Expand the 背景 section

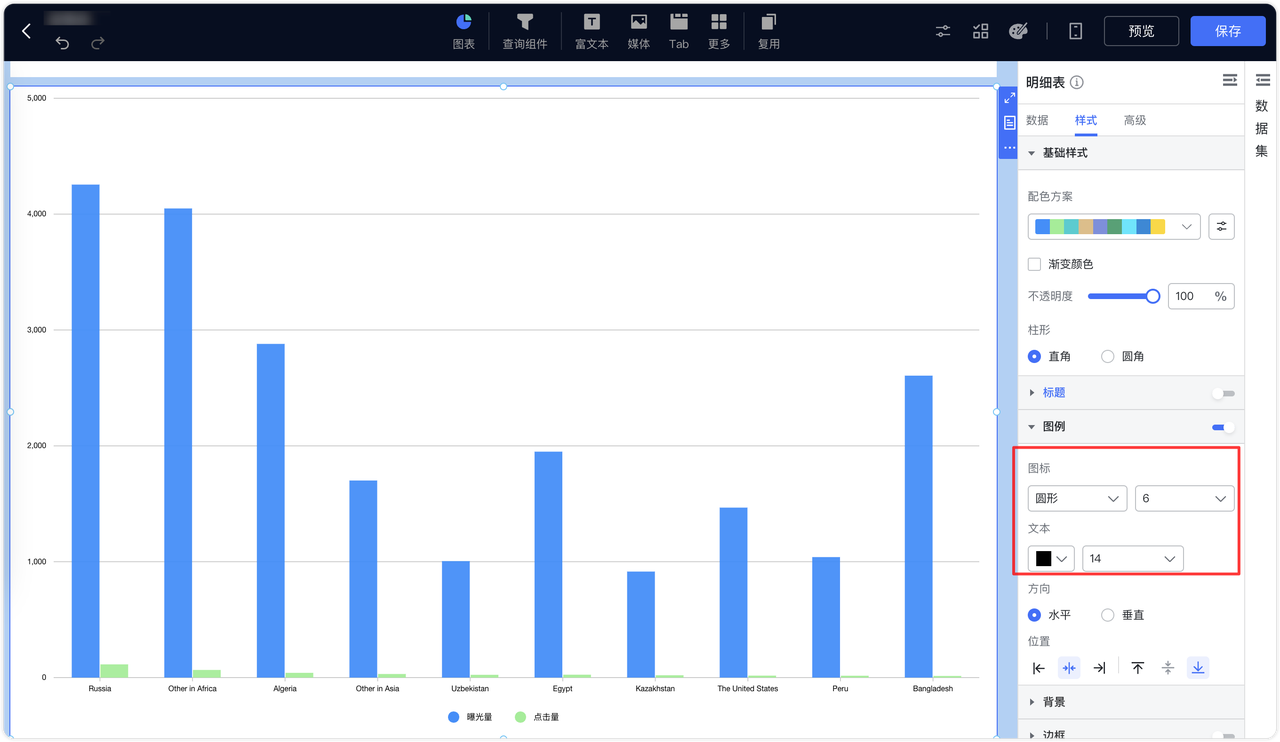click(1131, 702)
